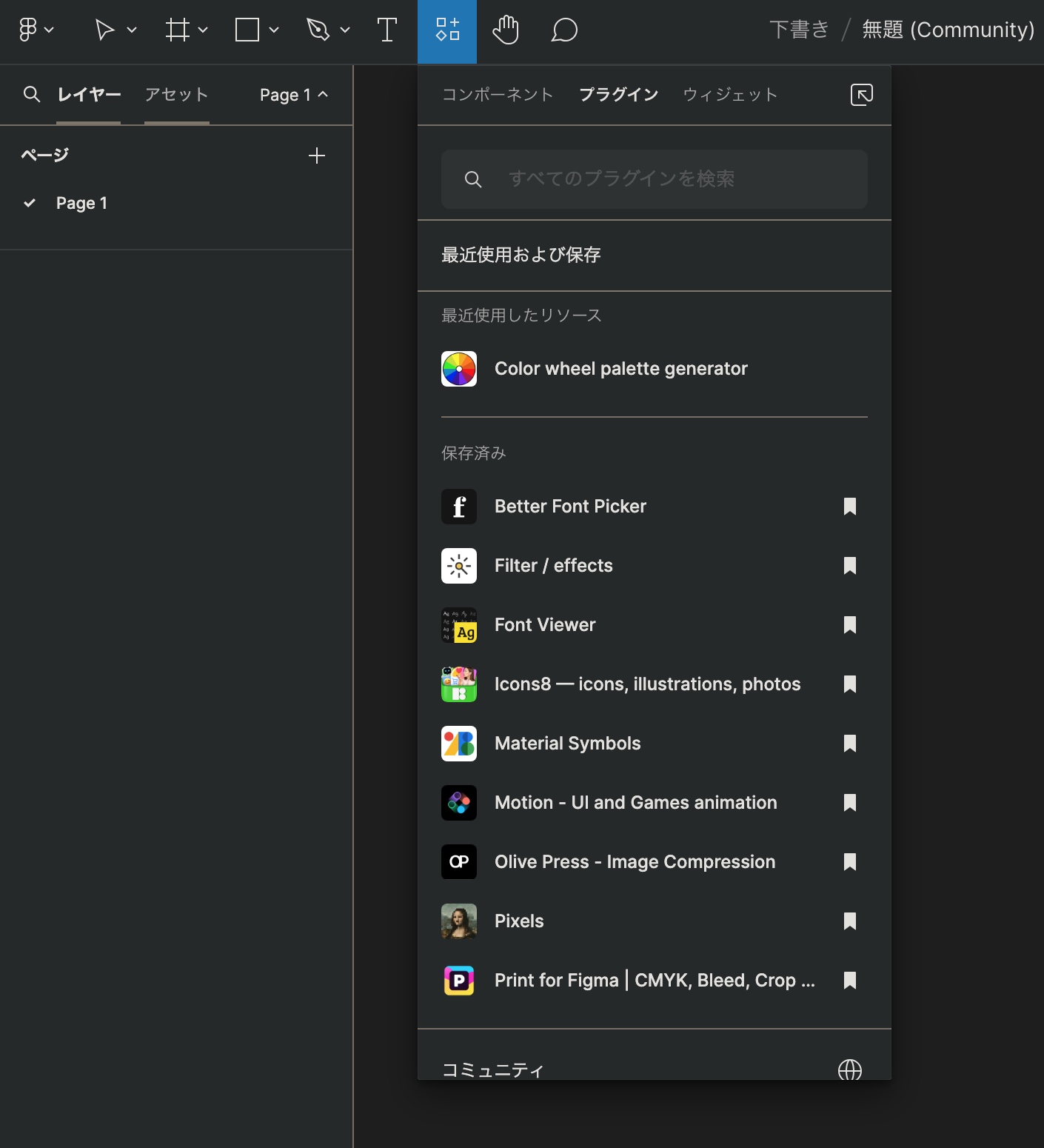
Task: Select the Text tool
Action: (x=387, y=30)
